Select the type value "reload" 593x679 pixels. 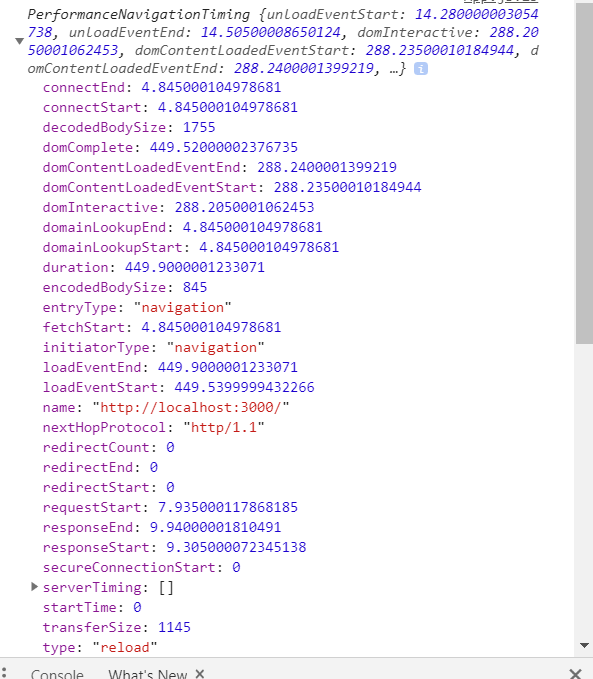tap(125, 647)
